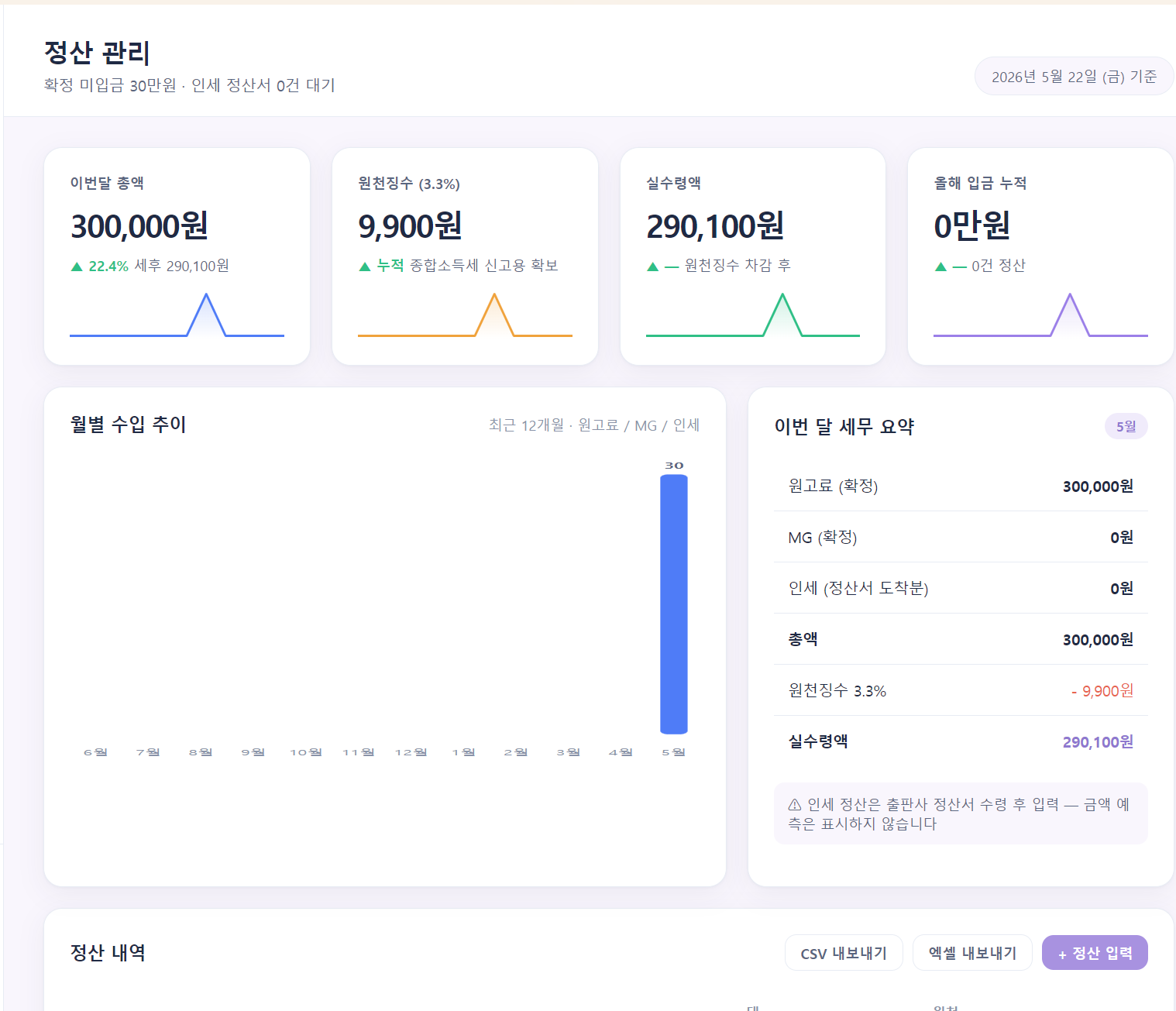Click the warning icon in the 인세 정산 notice

[795, 805]
